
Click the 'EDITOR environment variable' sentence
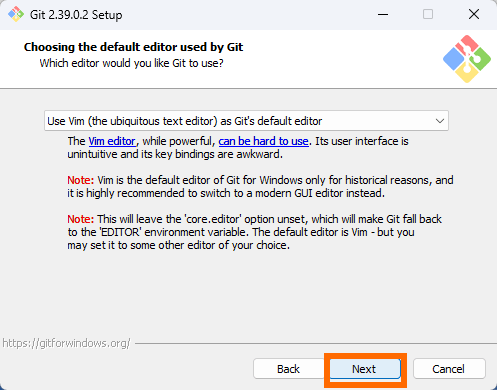[241, 232]
